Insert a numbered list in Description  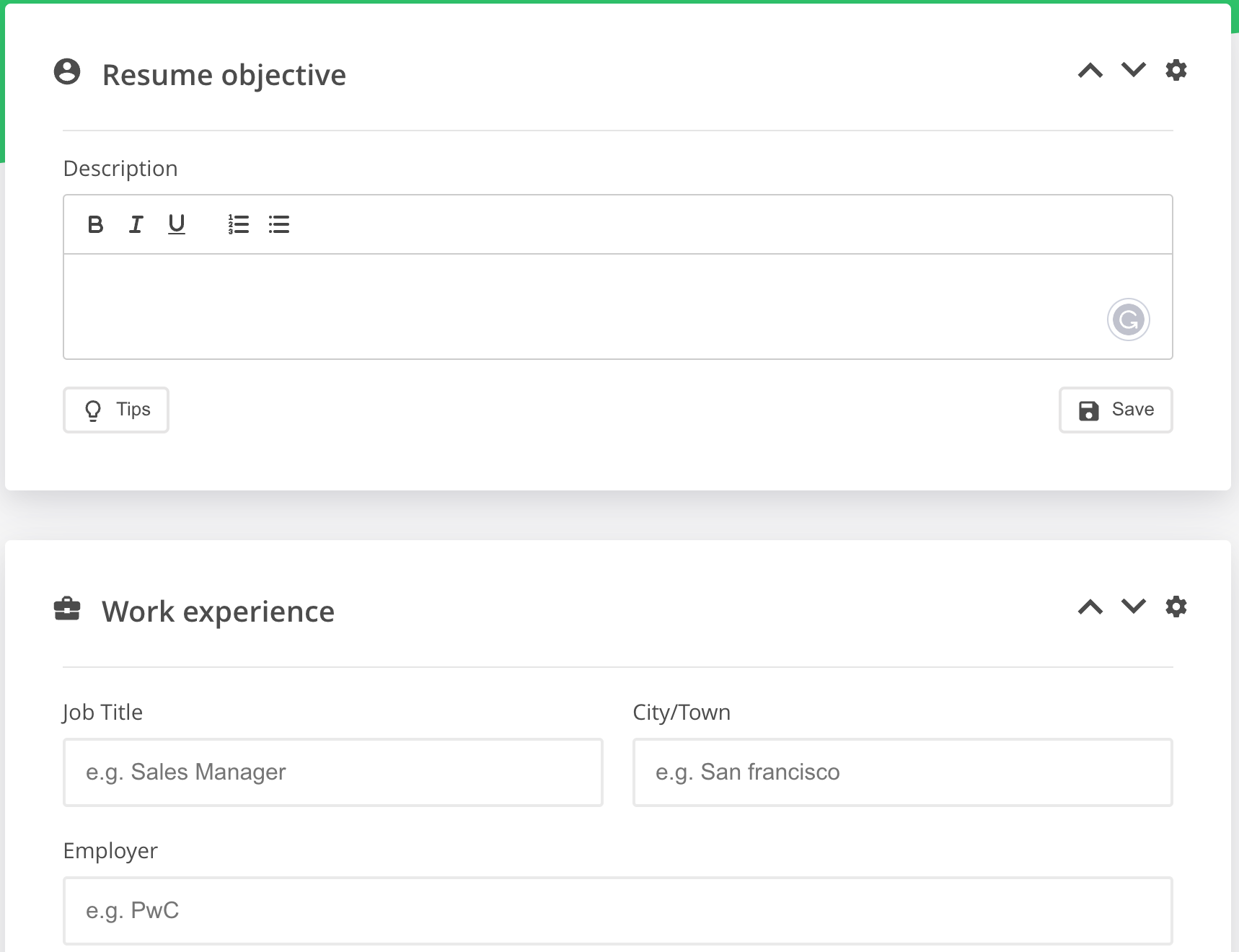238,225
